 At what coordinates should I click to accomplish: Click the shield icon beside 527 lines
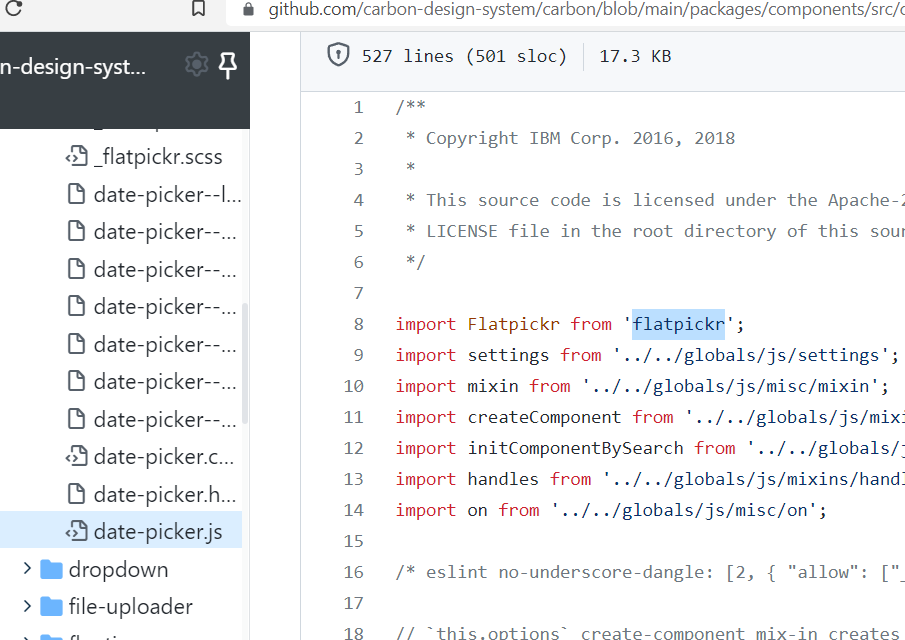[338, 55]
